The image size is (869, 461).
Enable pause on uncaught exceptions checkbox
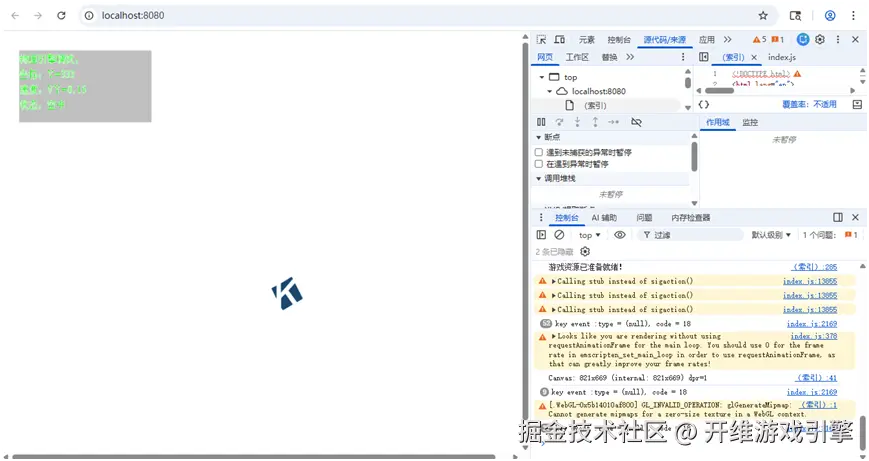point(539,152)
